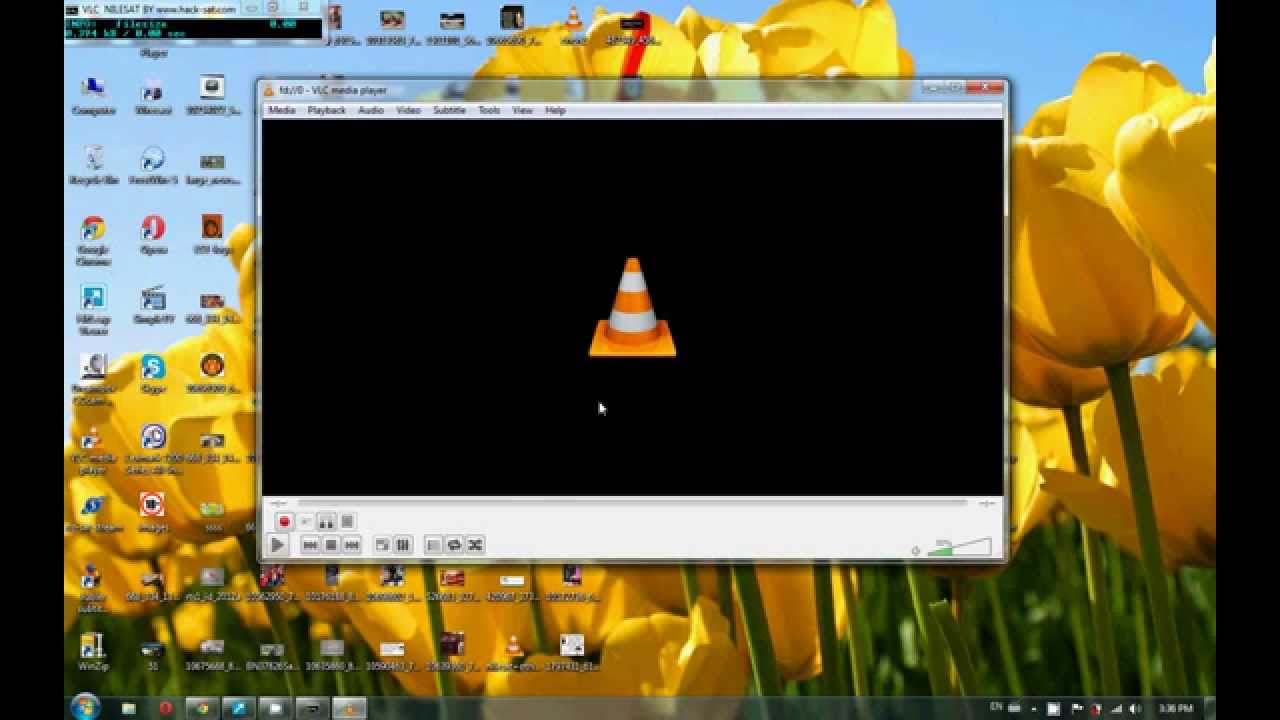
Task: Select the Skype desktop shortcut
Action: point(153,373)
